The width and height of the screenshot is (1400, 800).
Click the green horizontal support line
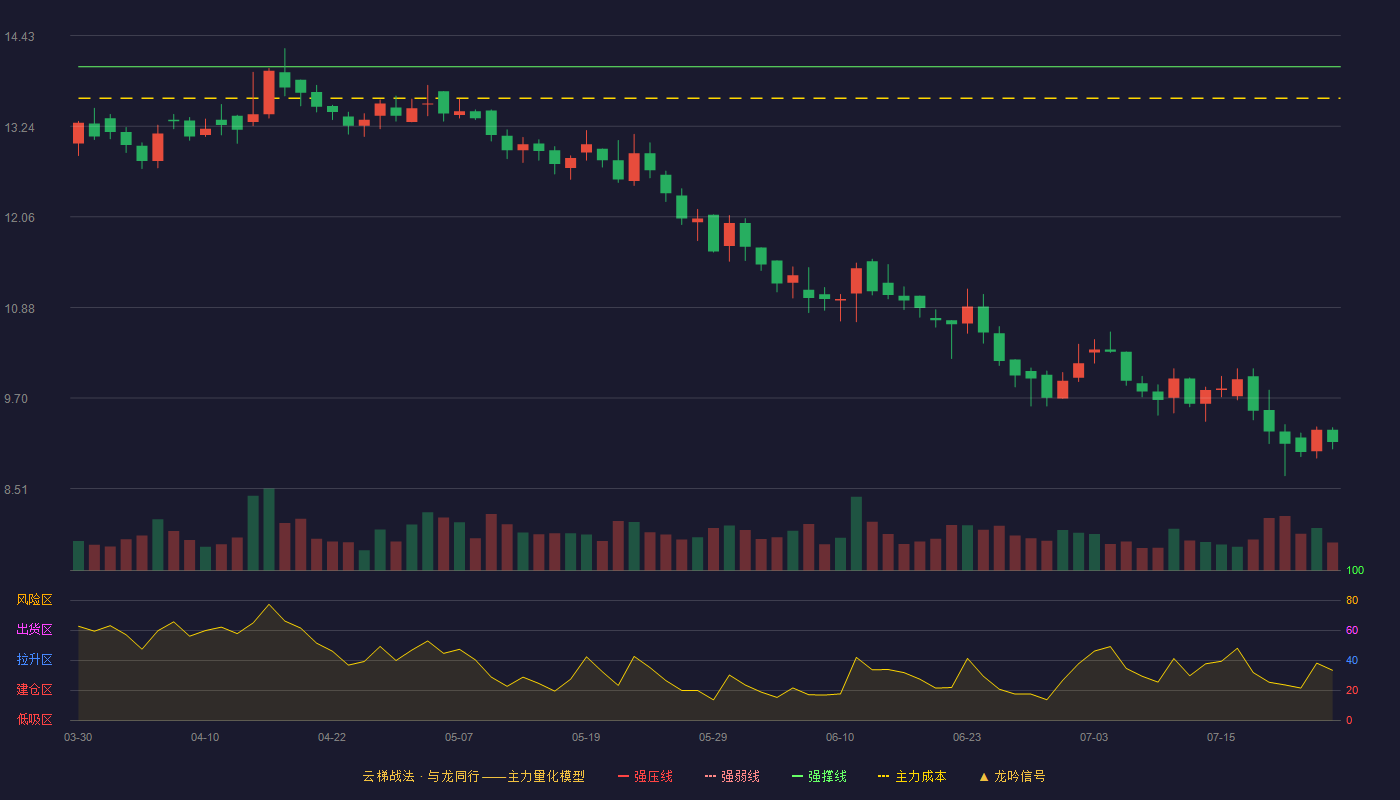[709, 67]
